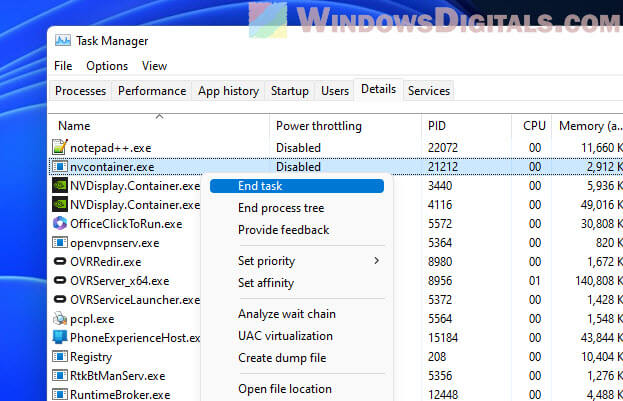
Task: Select Open file location entry
Action: (x=284, y=389)
